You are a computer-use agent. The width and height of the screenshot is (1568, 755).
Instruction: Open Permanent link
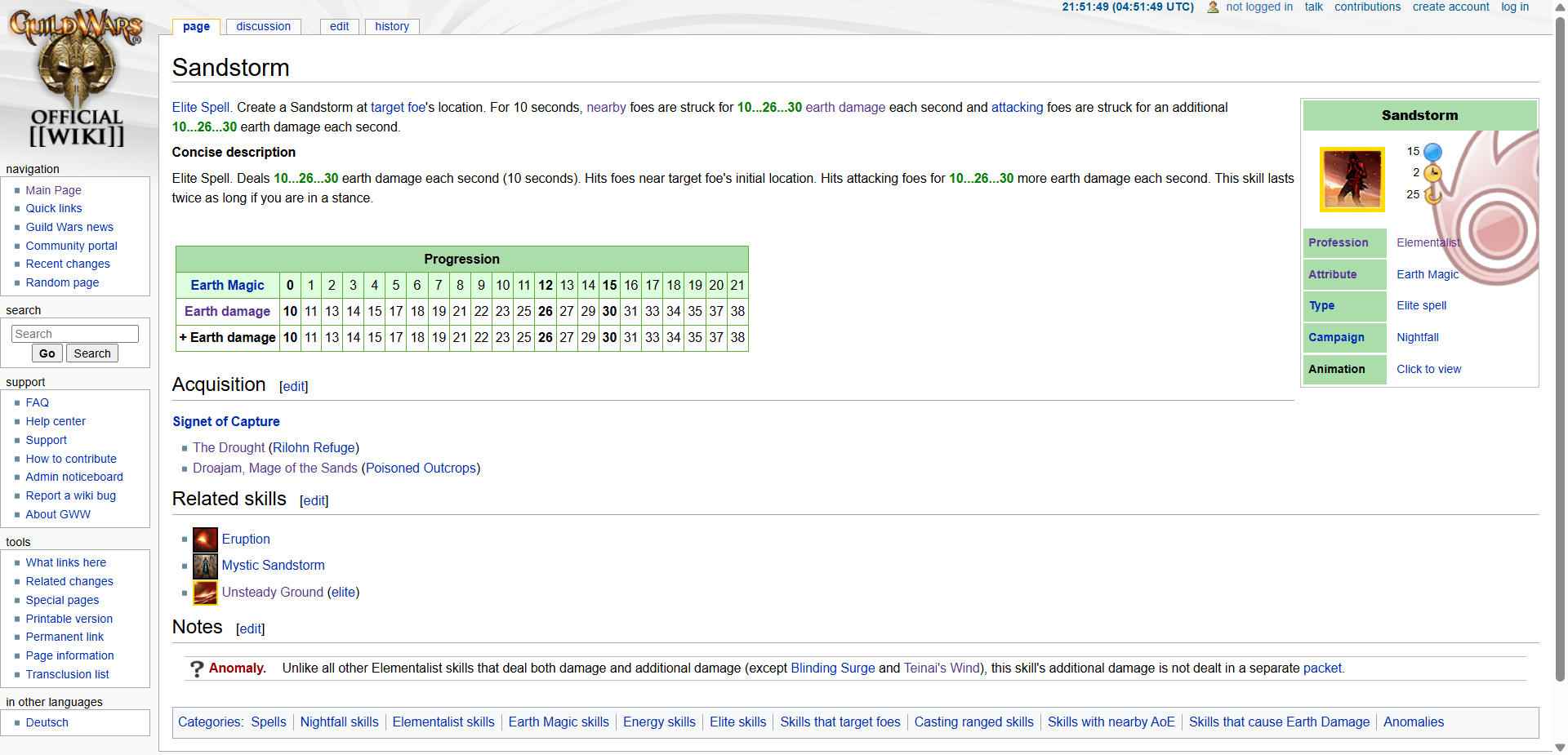tap(65, 637)
